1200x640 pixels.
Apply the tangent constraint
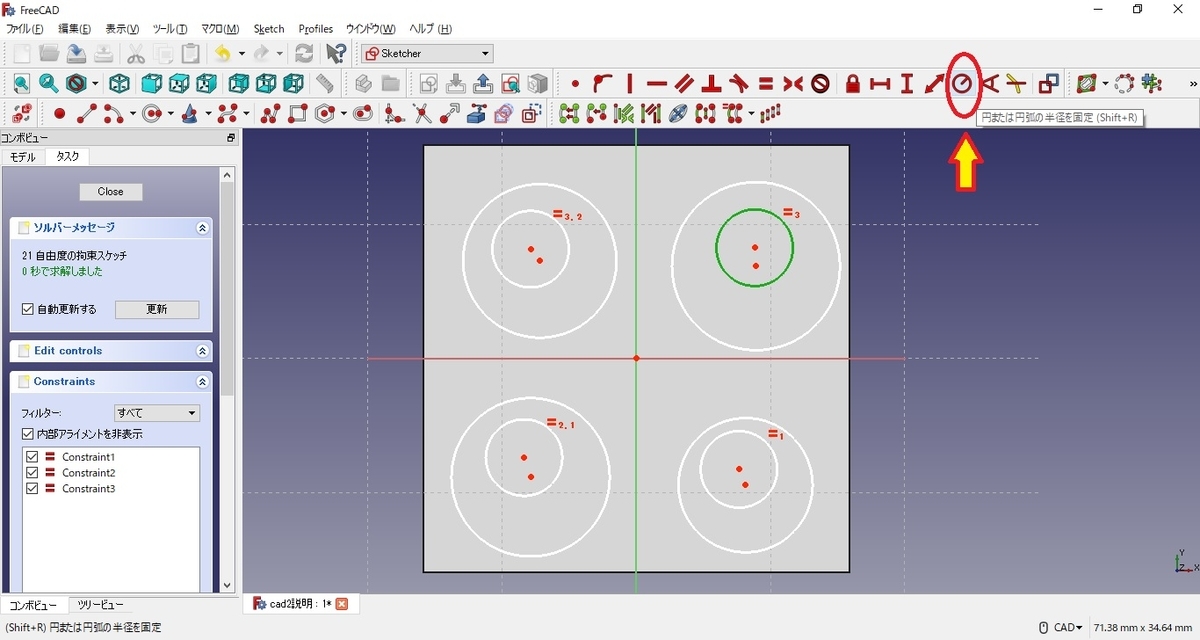[739, 84]
